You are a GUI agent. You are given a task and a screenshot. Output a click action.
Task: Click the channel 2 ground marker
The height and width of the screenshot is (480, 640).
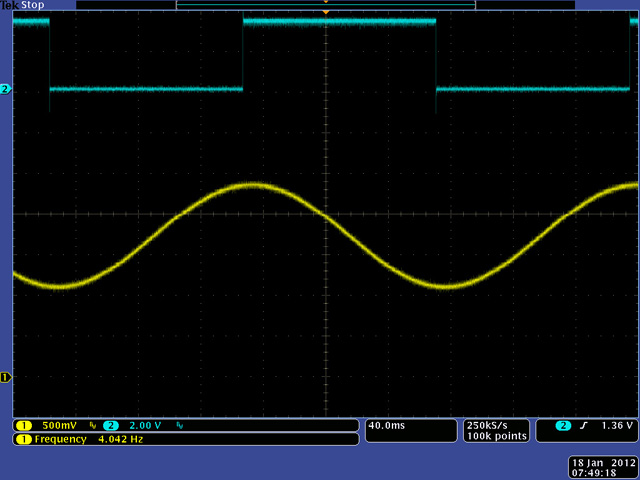(6, 90)
